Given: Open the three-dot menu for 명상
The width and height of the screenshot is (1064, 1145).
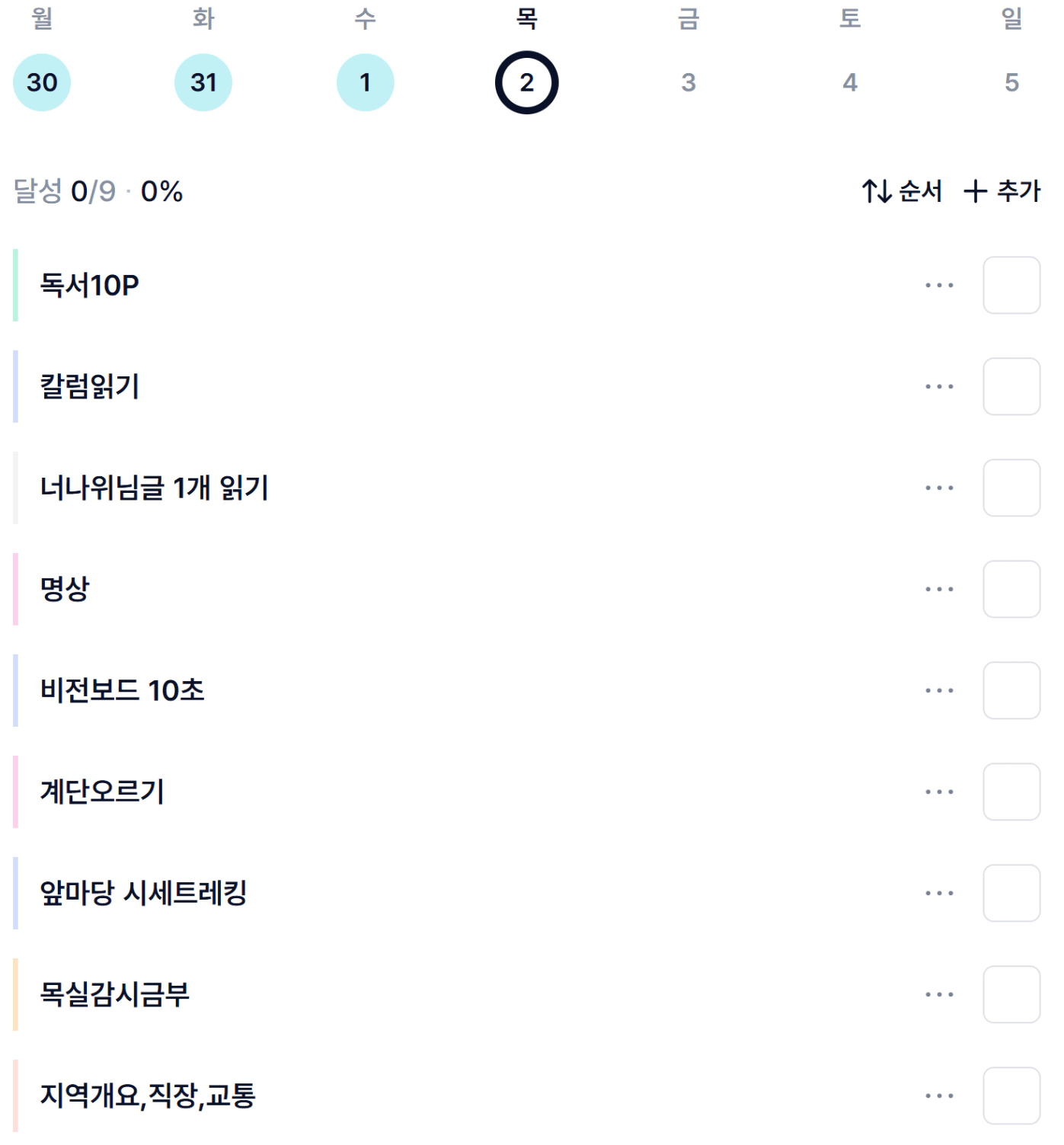Looking at the screenshot, I should click(x=938, y=590).
